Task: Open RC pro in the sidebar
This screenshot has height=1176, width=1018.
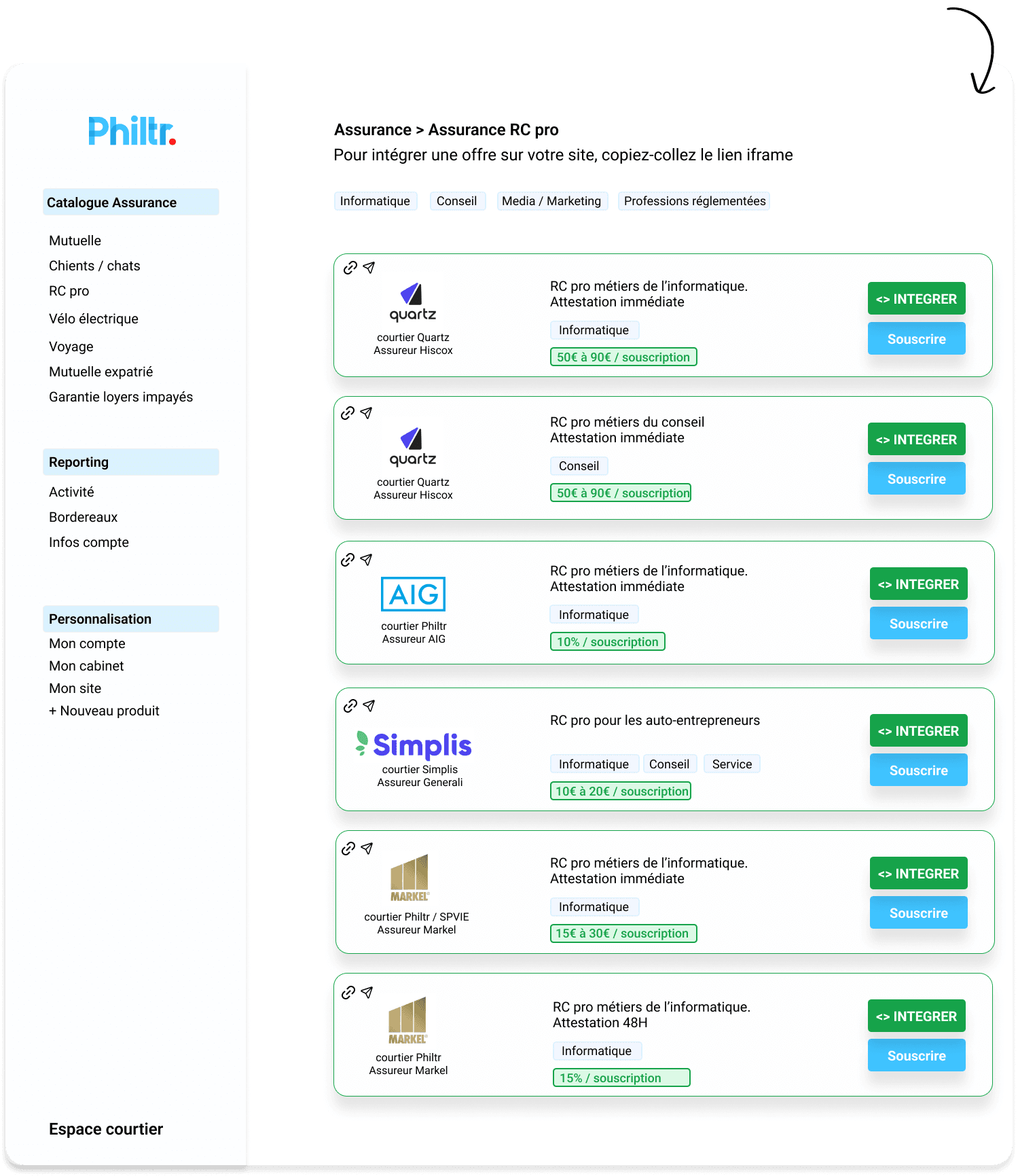Action: coord(69,291)
